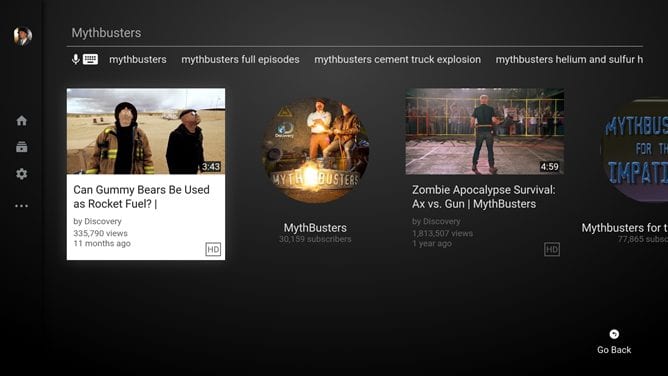Click '11 months ago' text
Viewport: 668px width, 376px height.
point(102,244)
